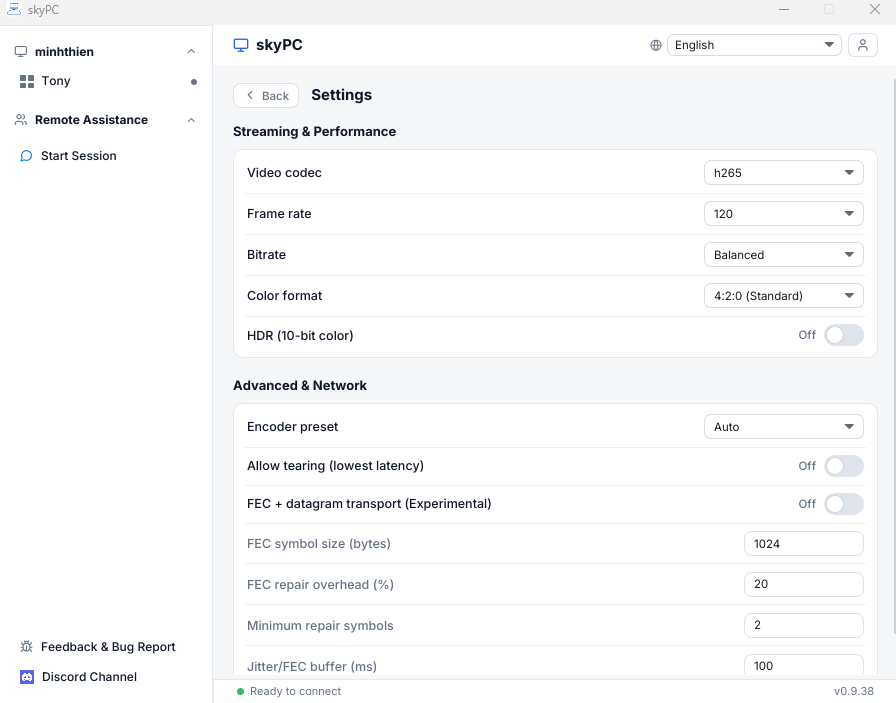Close the skyPC window
This screenshot has width=896, height=703.
875,9
